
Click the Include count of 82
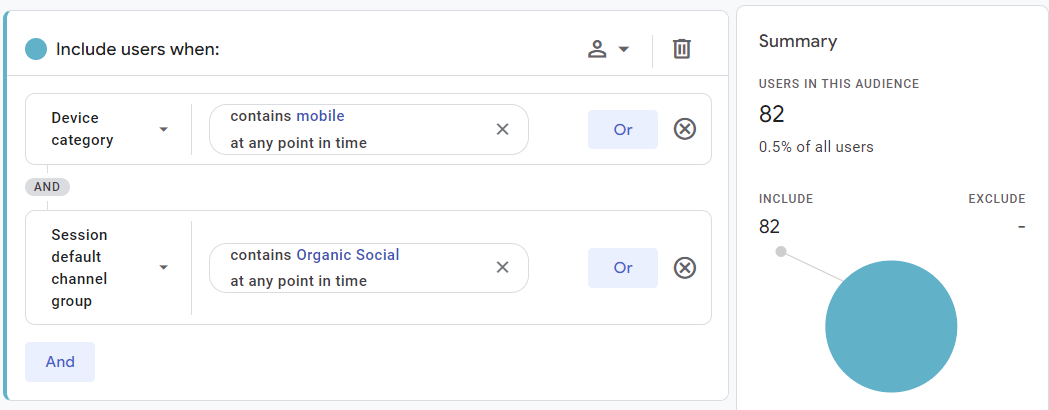click(x=769, y=227)
